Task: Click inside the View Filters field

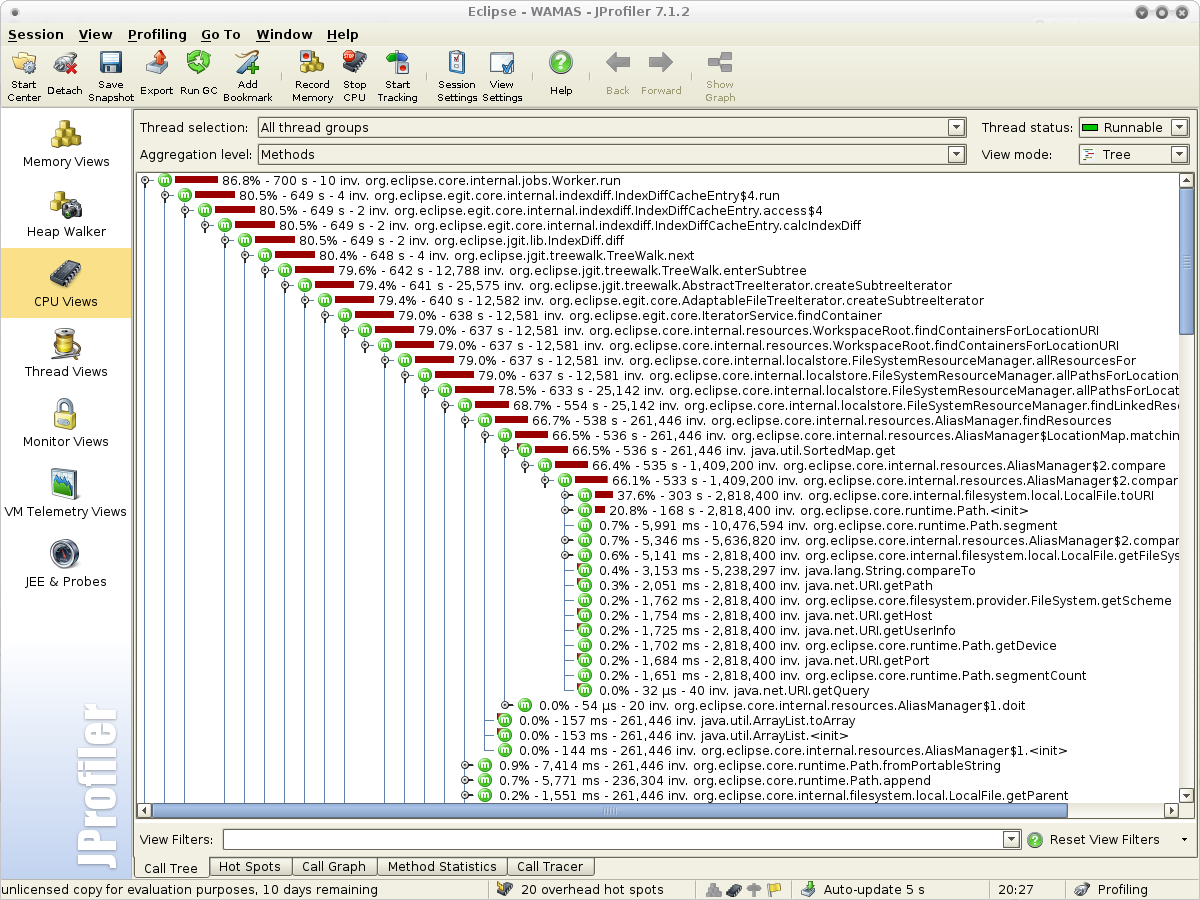Action: pos(612,839)
